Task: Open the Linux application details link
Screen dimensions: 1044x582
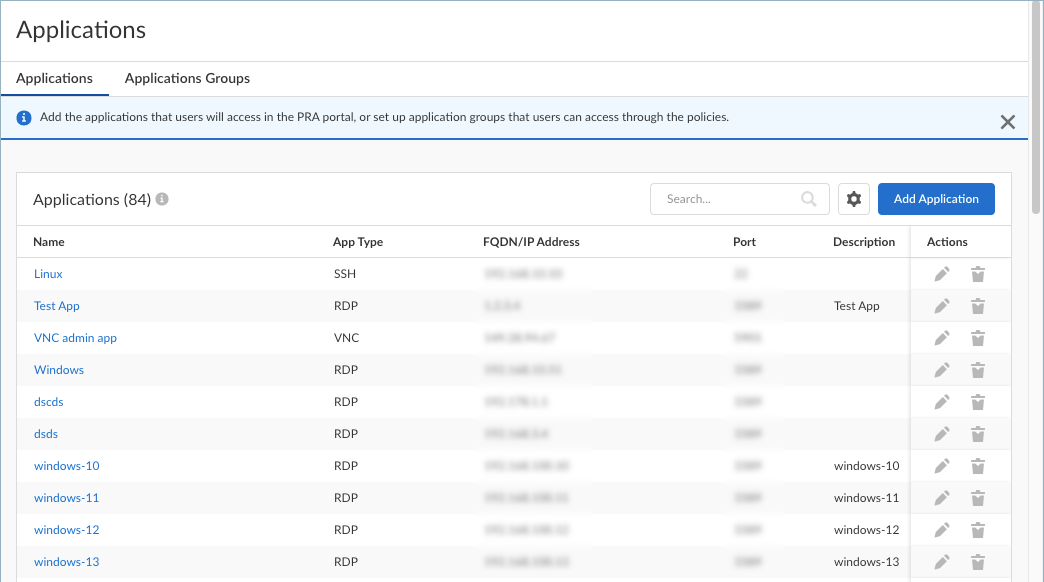Action: pos(48,273)
